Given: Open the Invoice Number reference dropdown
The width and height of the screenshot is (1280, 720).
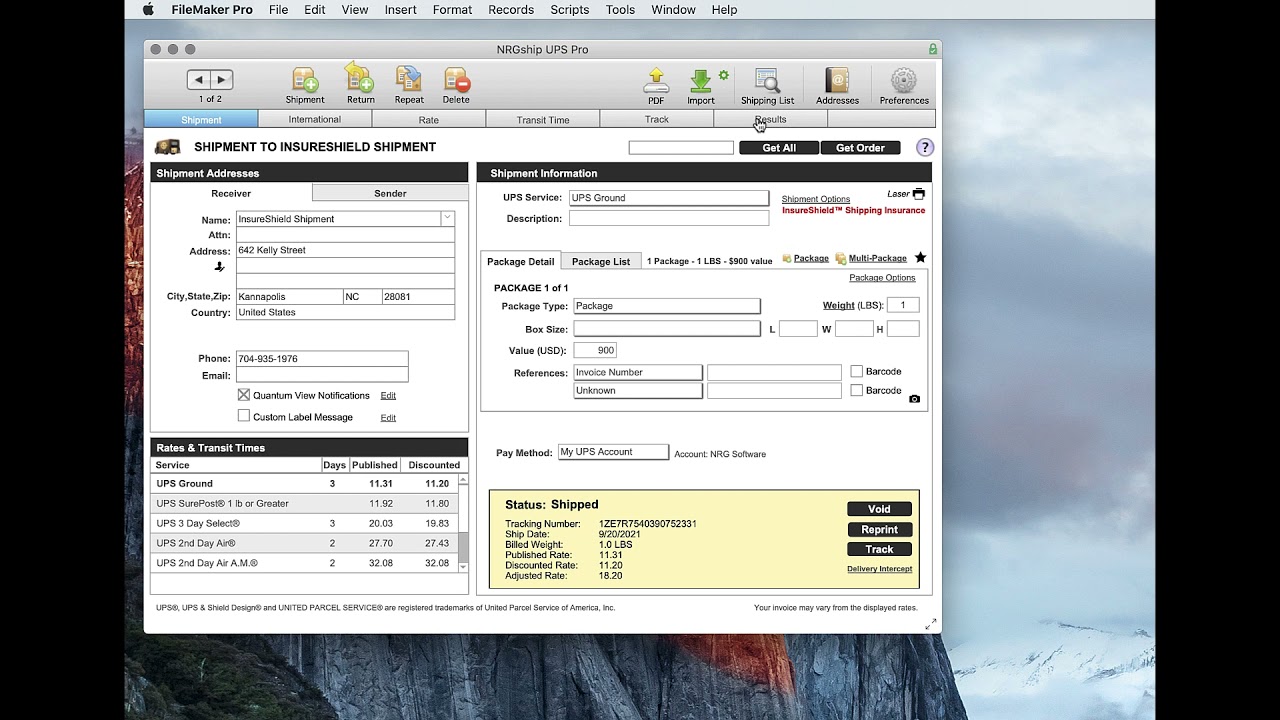Looking at the screenshot, I should pos(638,372).
